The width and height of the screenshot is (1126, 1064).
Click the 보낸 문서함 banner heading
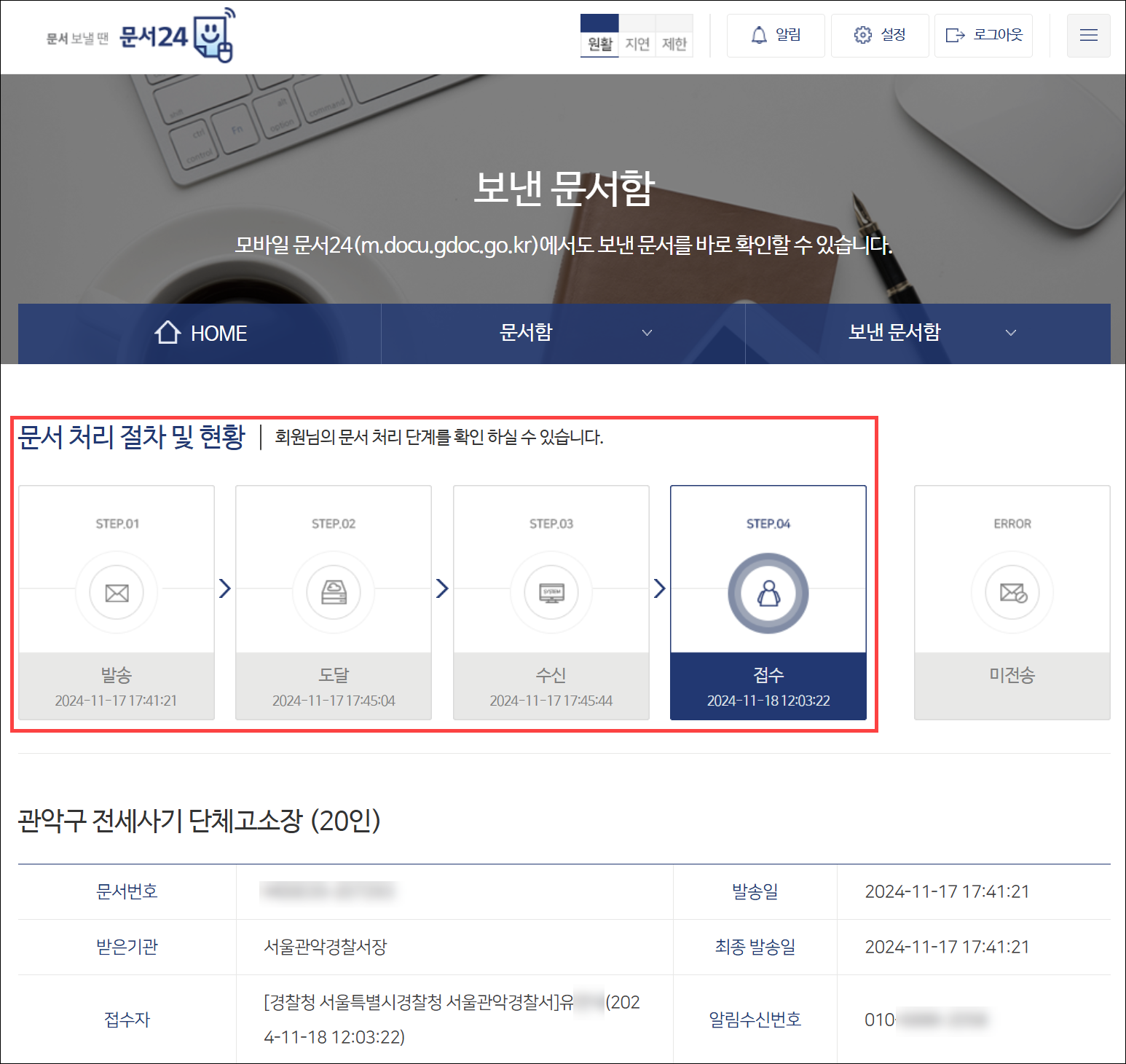[x=564, y=189]
